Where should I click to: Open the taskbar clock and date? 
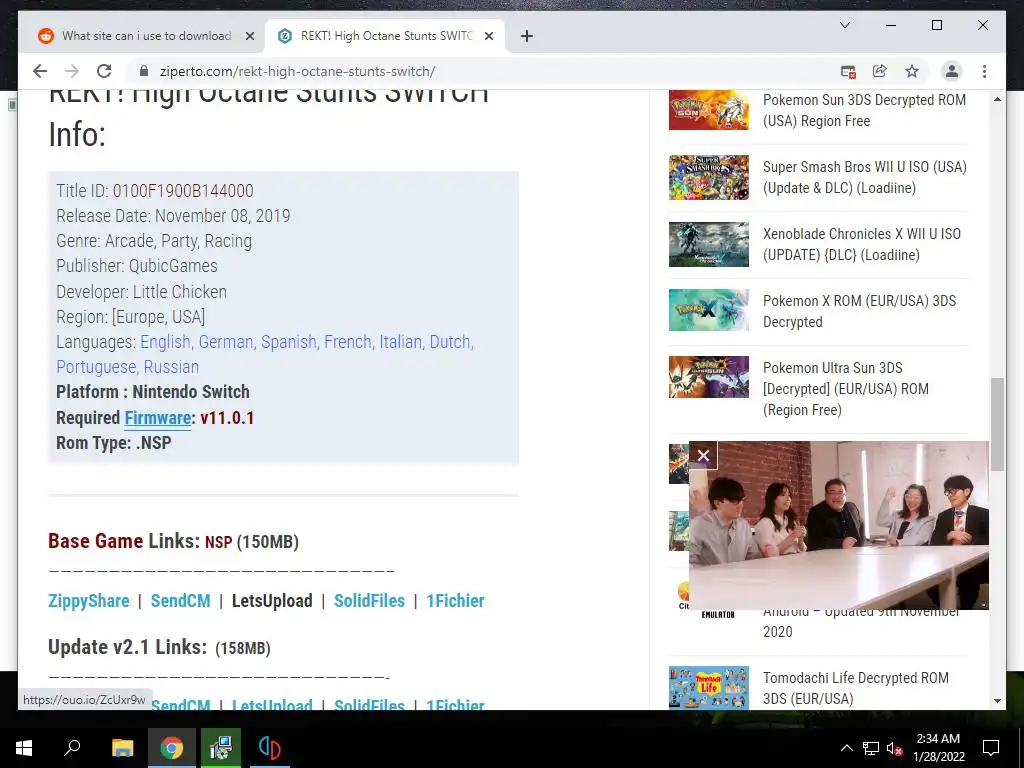tap(938, 748)
